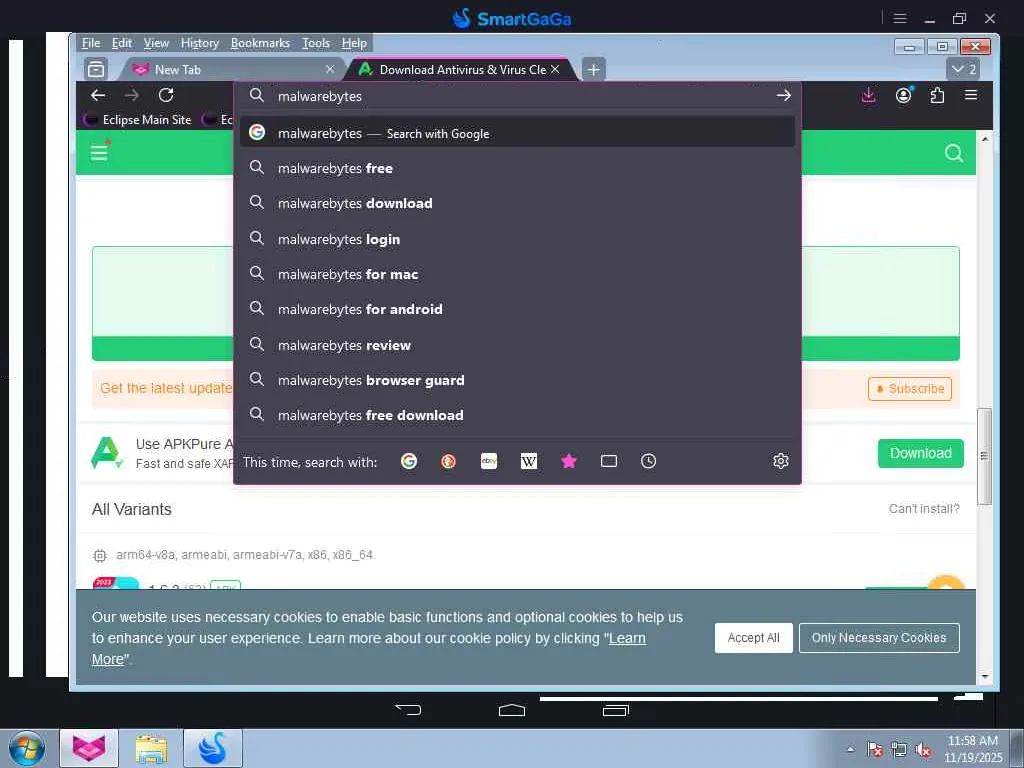Open the File menu
Image resolution: width=1024 pixels, height=768 pixels.
tap(91, 43)
